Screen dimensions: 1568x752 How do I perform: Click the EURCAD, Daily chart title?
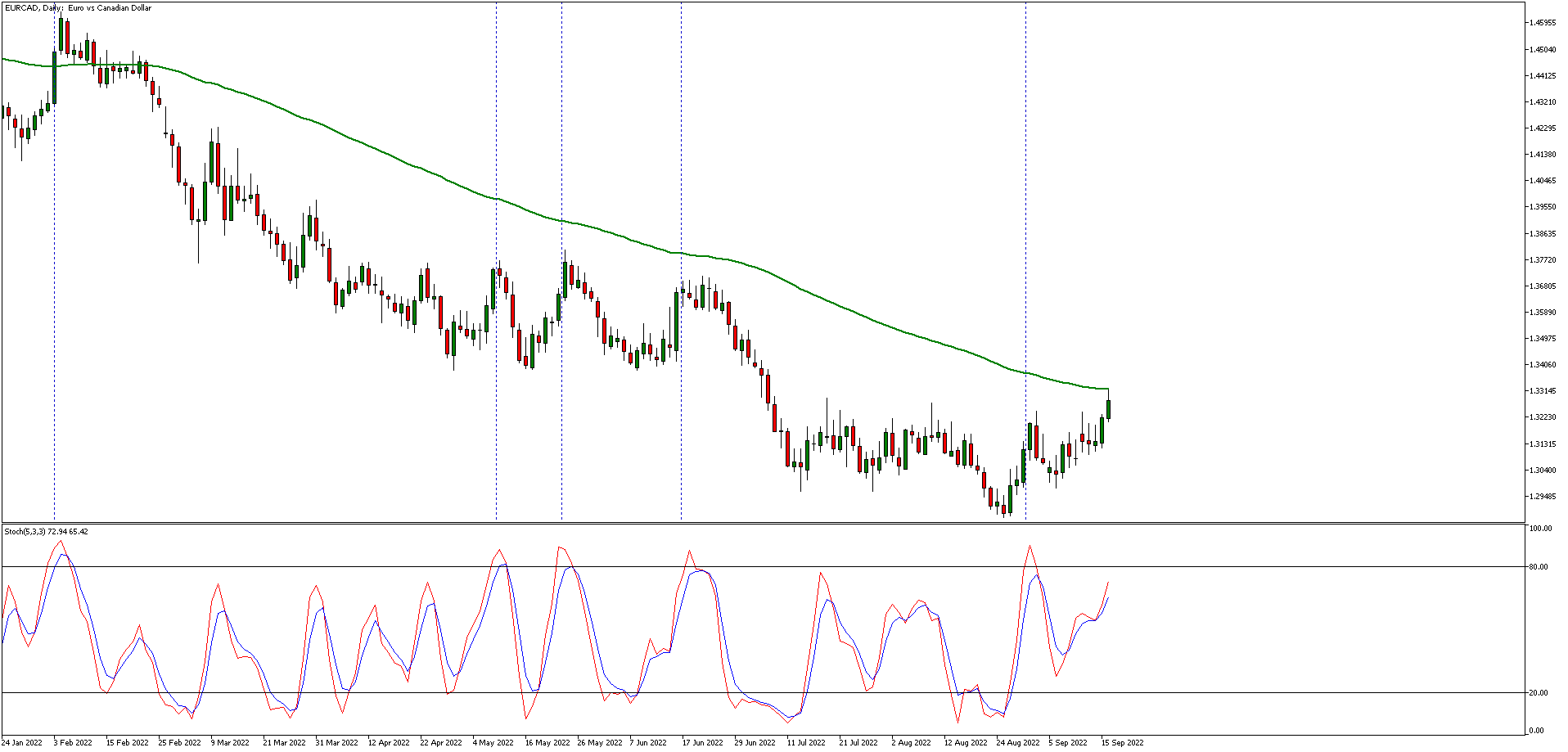pos(78,9)
